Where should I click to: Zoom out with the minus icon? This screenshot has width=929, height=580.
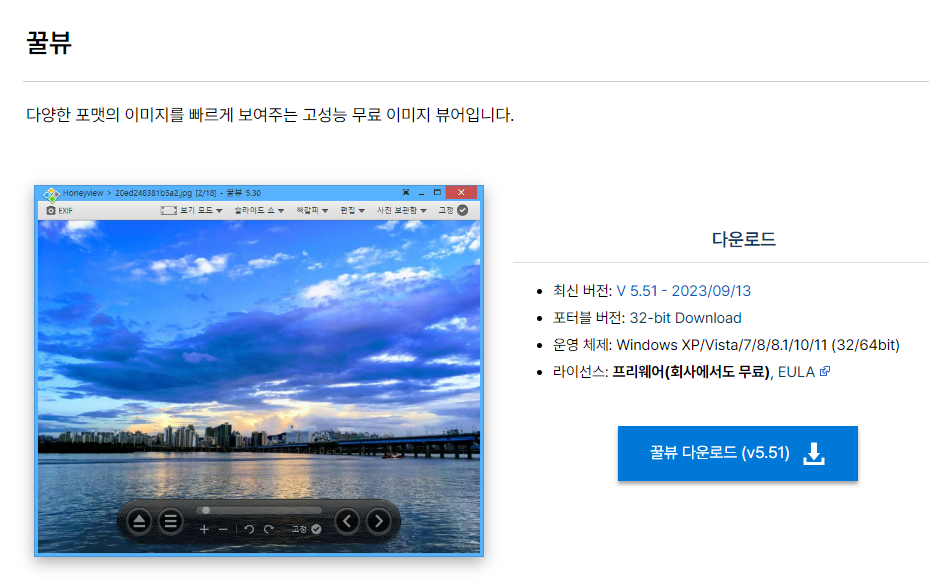pos(222,529)
